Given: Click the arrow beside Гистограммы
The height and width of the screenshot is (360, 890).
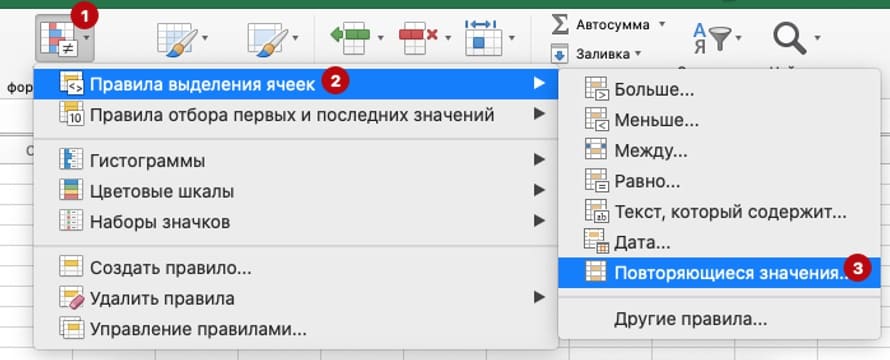Looking at the screenshot, I should [x=539, y=160].
